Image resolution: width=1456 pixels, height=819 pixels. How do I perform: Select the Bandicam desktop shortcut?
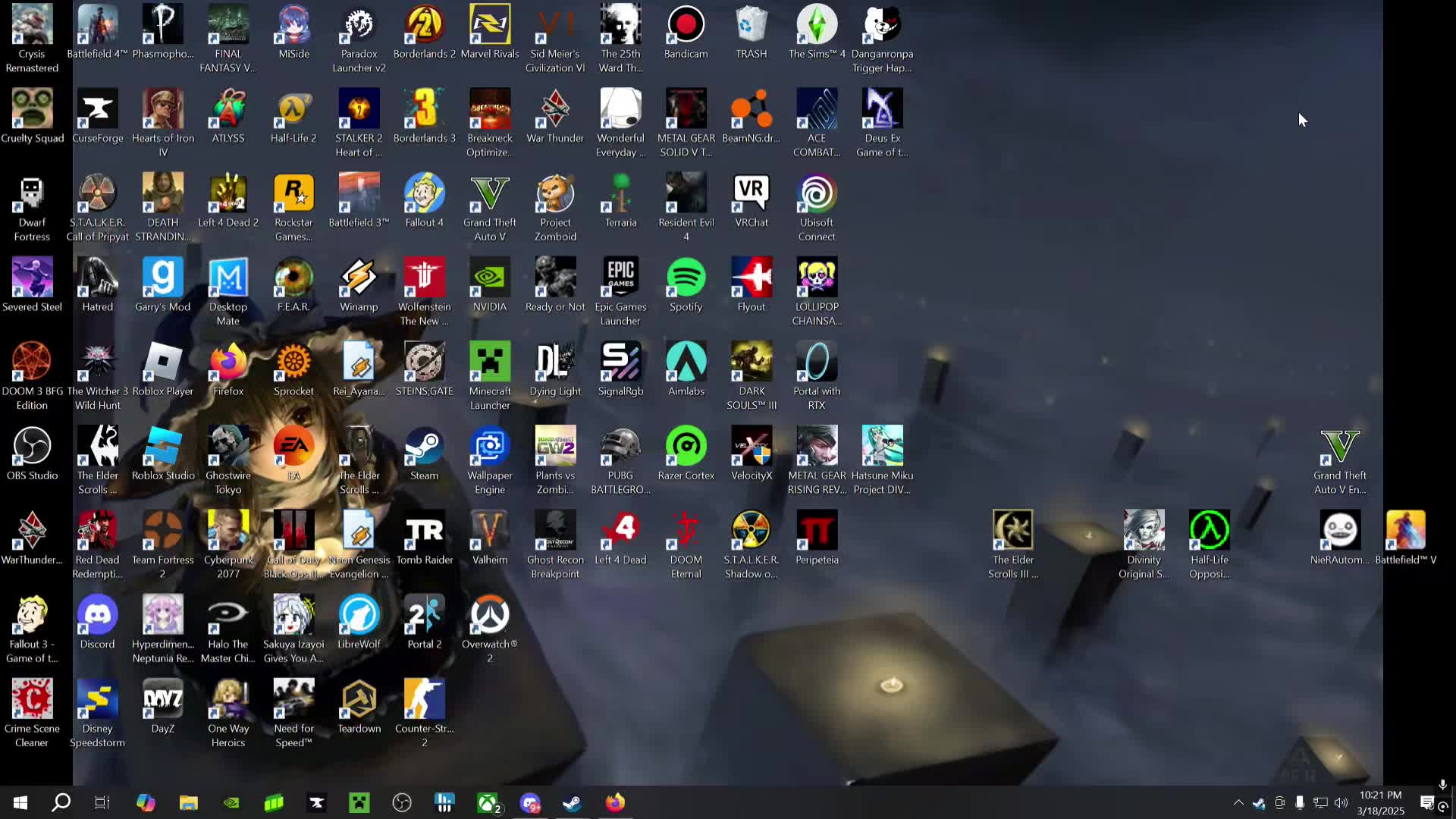click(x=686, y=33)
